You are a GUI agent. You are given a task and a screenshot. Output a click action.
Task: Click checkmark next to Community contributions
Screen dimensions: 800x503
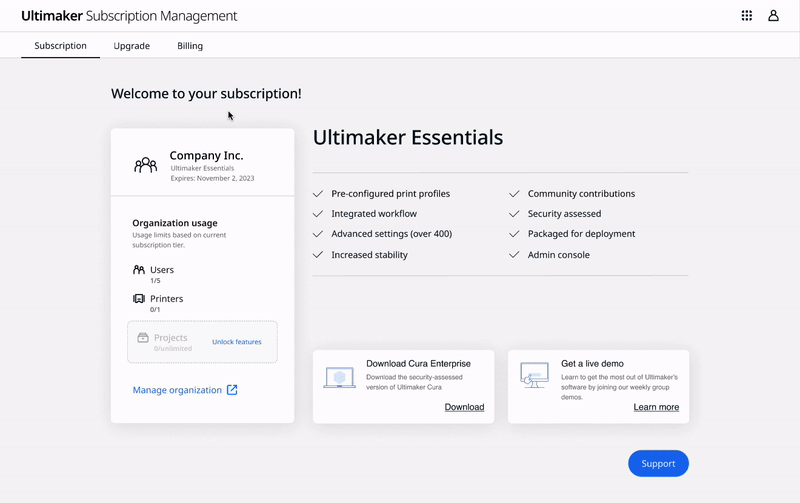514,194
